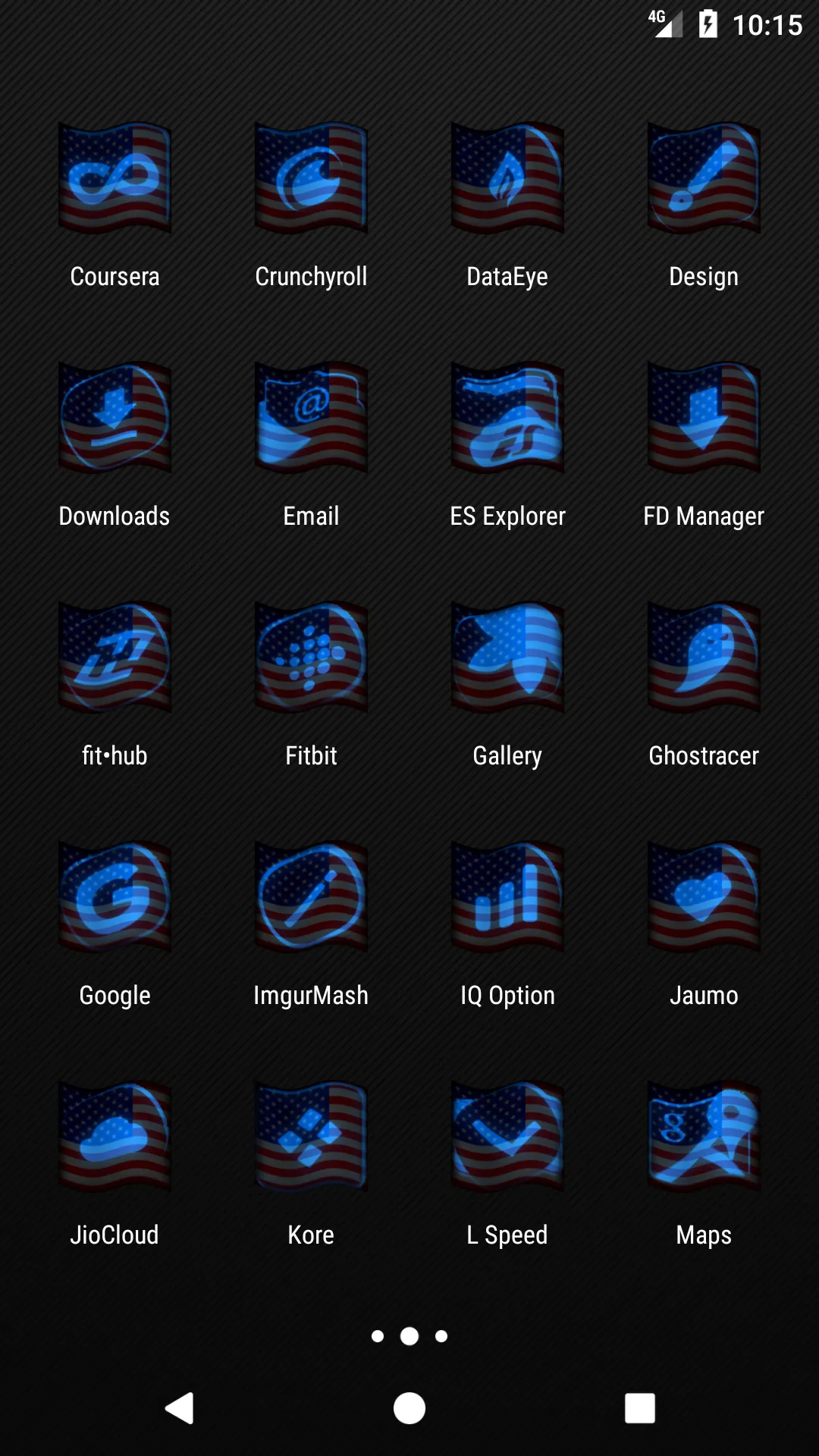The width and height of the screenshot is (819, 1456).
Task: Tap the L Speed text label
Action: pos(507,1235)
